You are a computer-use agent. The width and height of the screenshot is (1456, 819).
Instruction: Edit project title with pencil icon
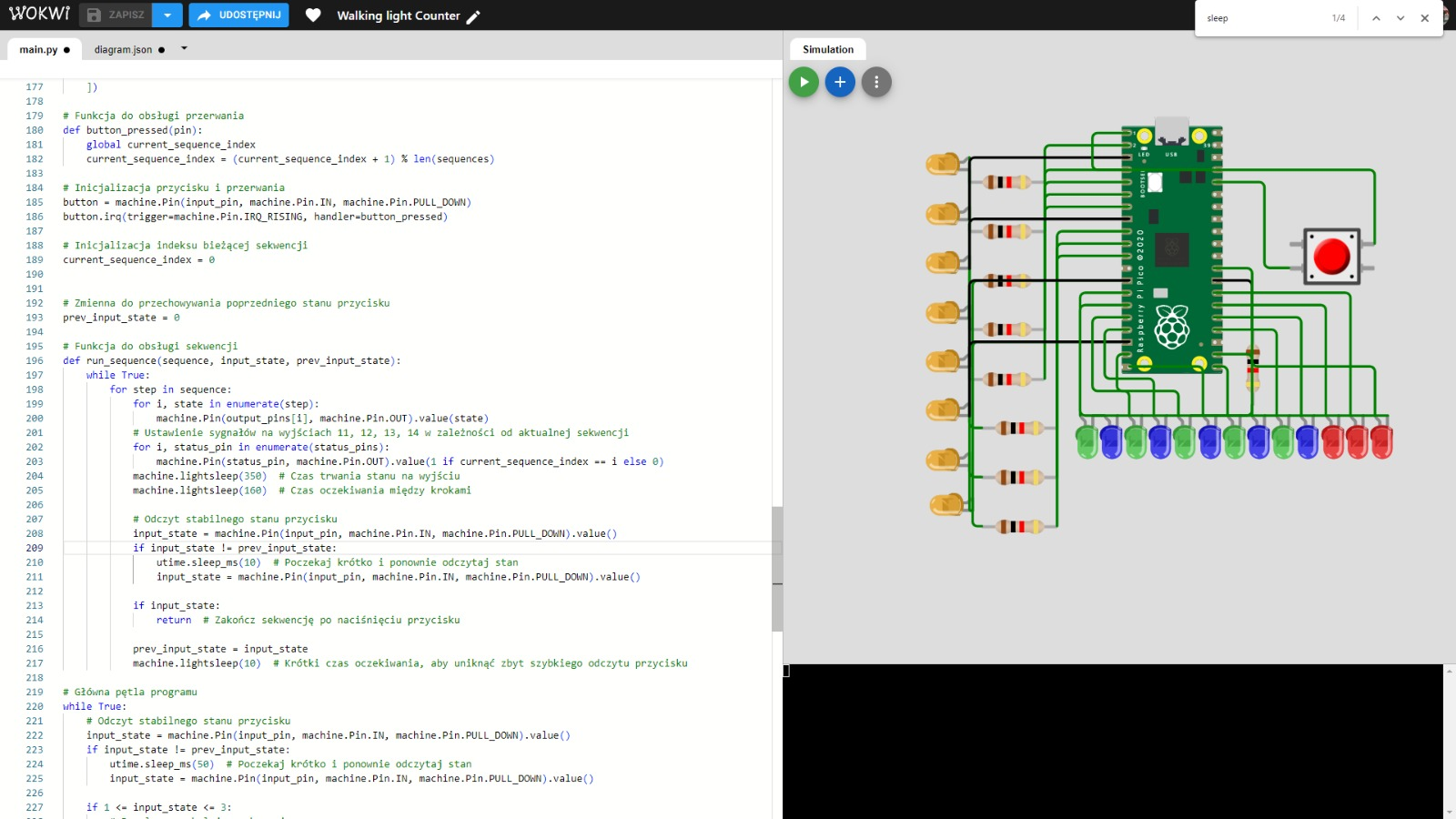[x=473, y=16]
